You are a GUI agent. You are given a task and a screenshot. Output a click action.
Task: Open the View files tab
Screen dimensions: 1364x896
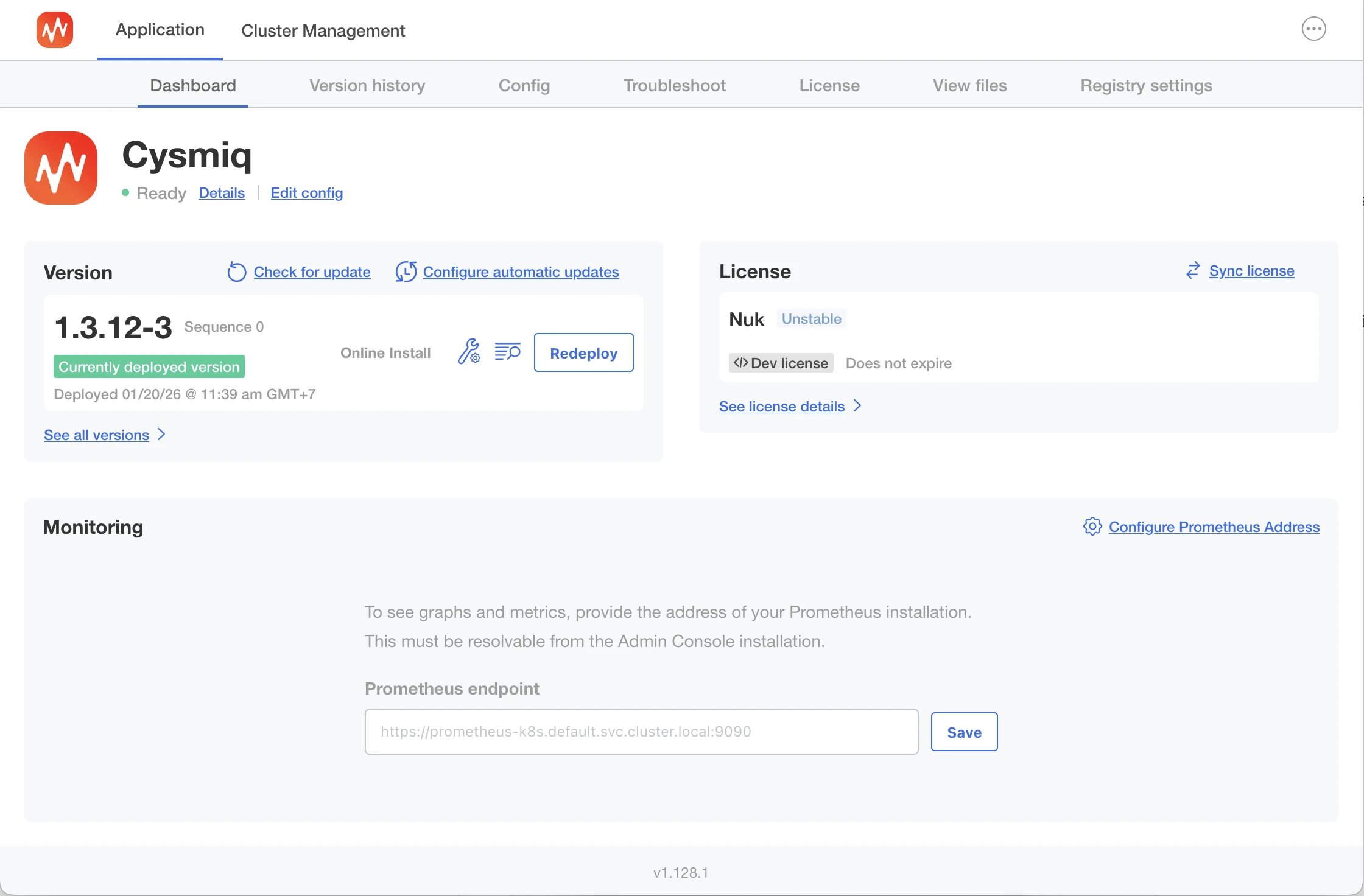(970, 85)
